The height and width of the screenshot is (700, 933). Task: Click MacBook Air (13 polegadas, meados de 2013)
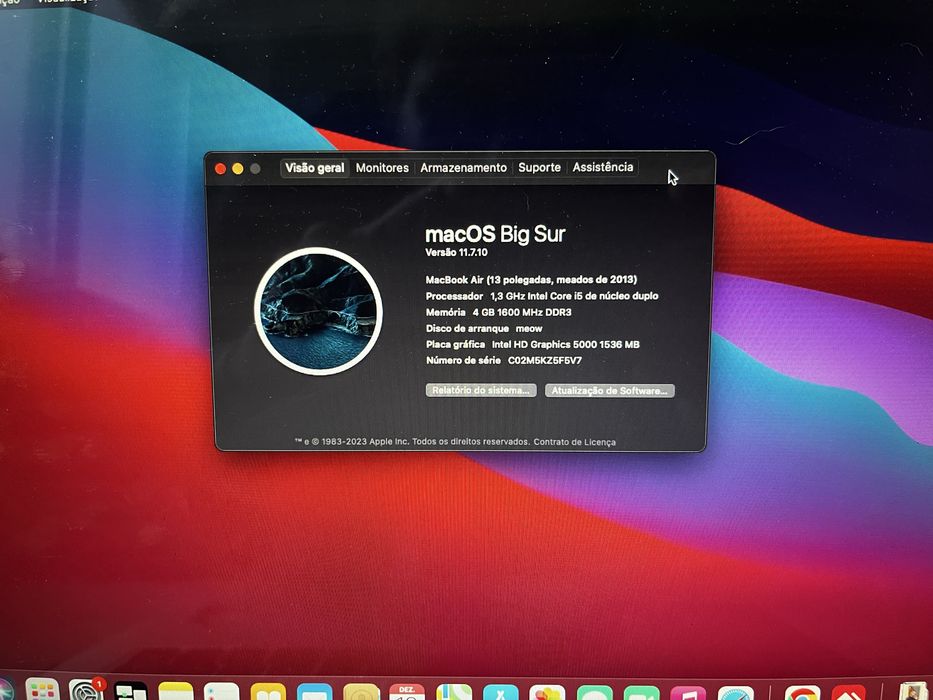(531, 280)
